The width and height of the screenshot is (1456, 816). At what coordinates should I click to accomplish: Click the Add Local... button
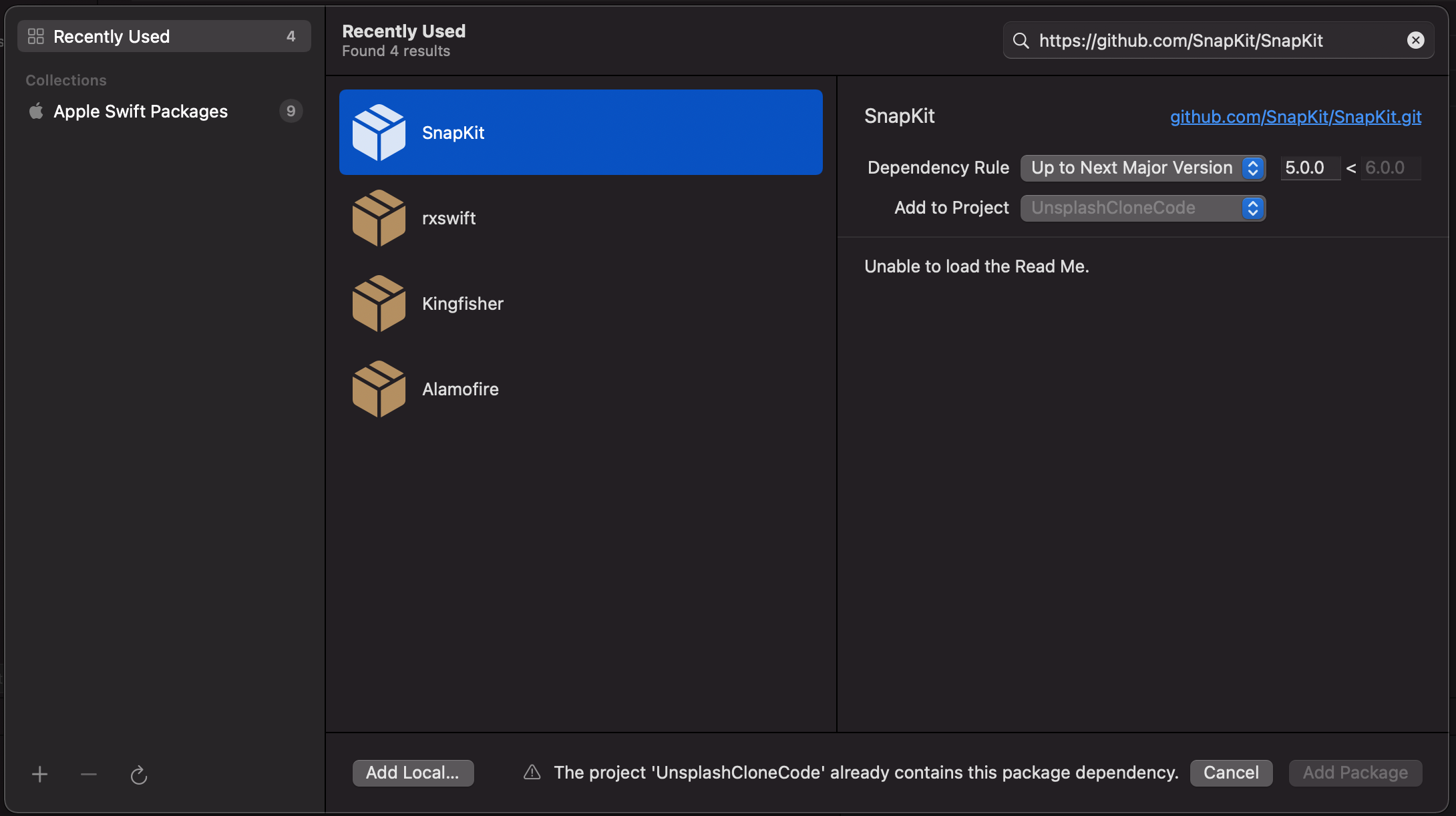413,773
